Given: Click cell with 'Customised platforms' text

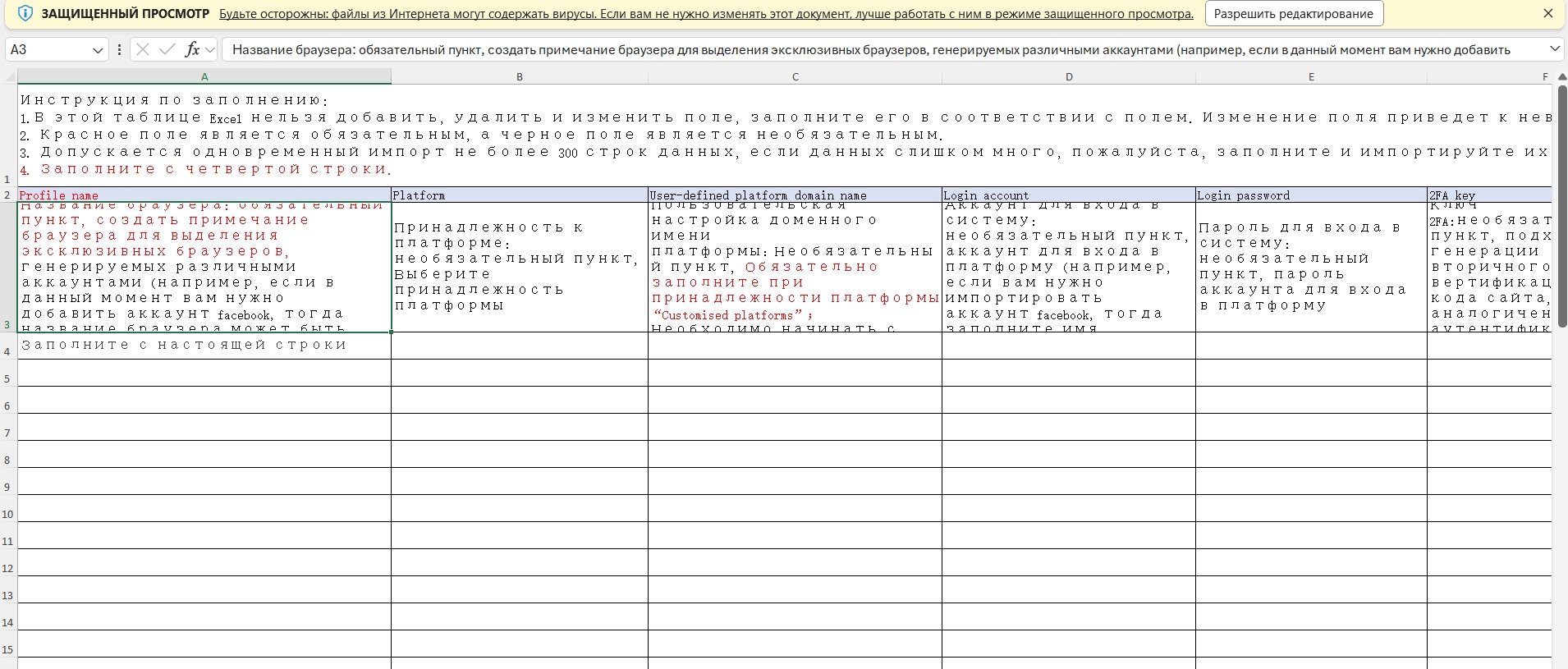Looking at the screenshot, I should tap(795, 267).
